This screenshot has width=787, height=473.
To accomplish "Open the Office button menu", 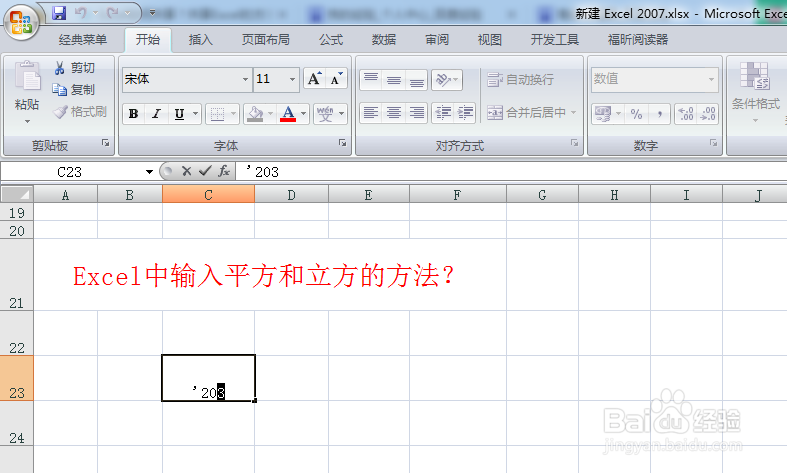I will 21,22.
